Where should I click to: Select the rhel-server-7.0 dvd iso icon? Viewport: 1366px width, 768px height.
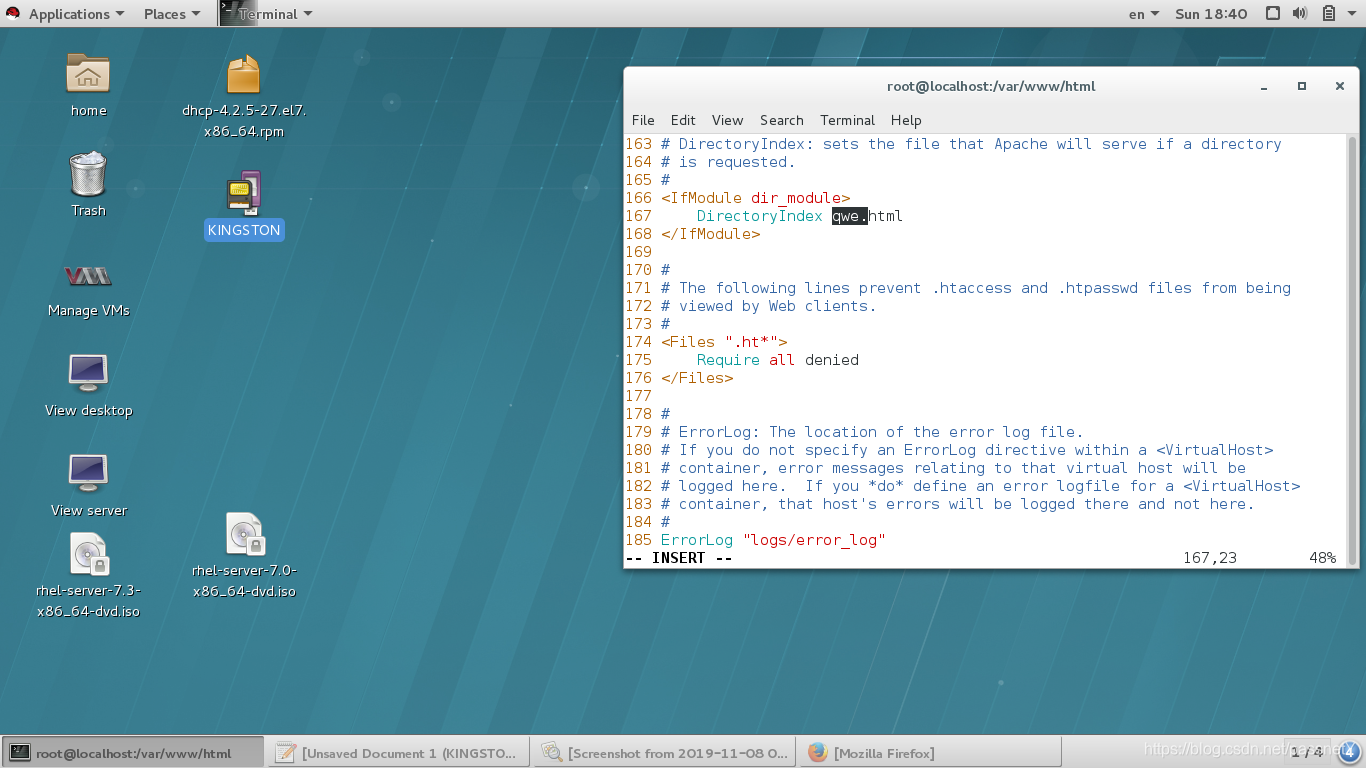pos(244,535)
